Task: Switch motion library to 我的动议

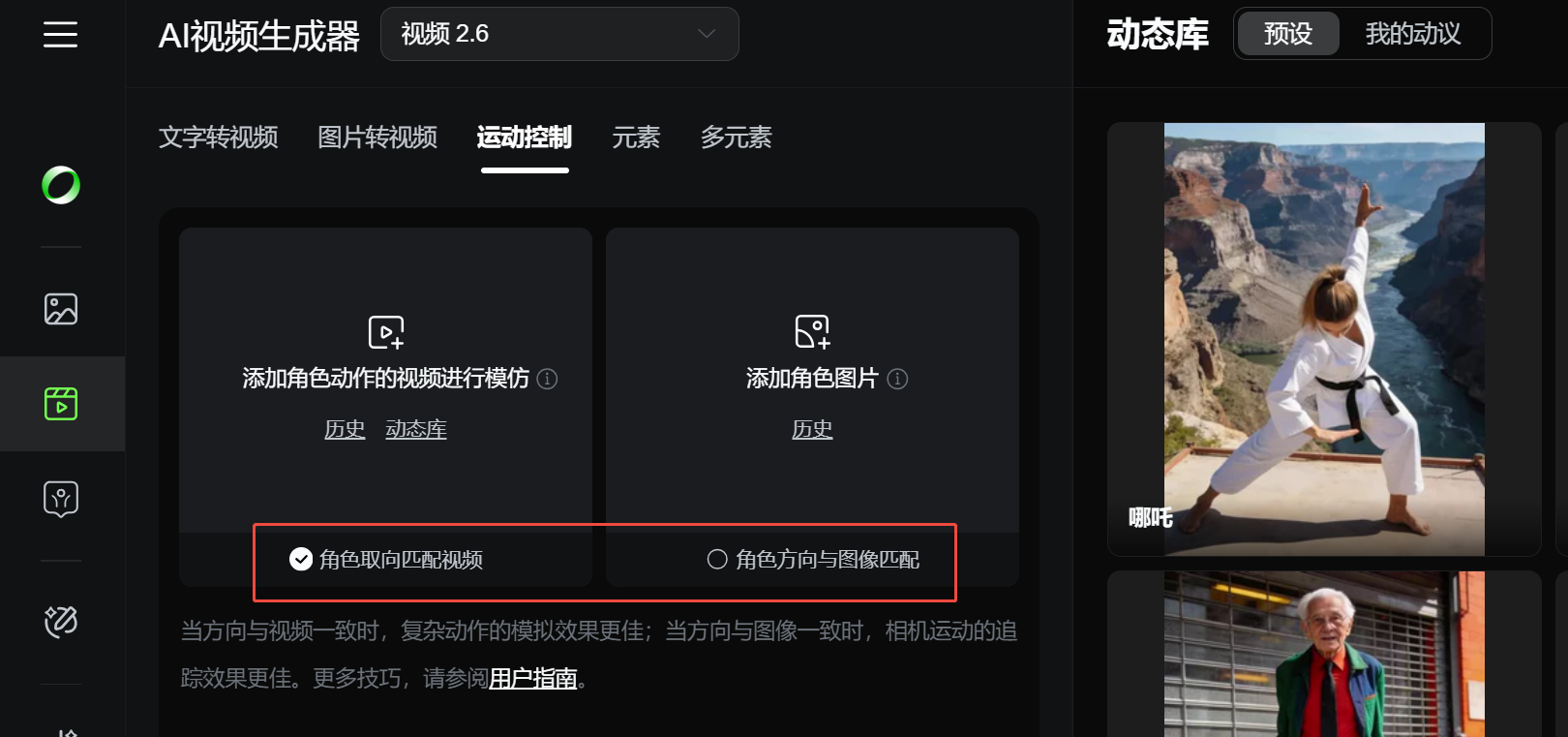Action: (x=1413, y=34)
